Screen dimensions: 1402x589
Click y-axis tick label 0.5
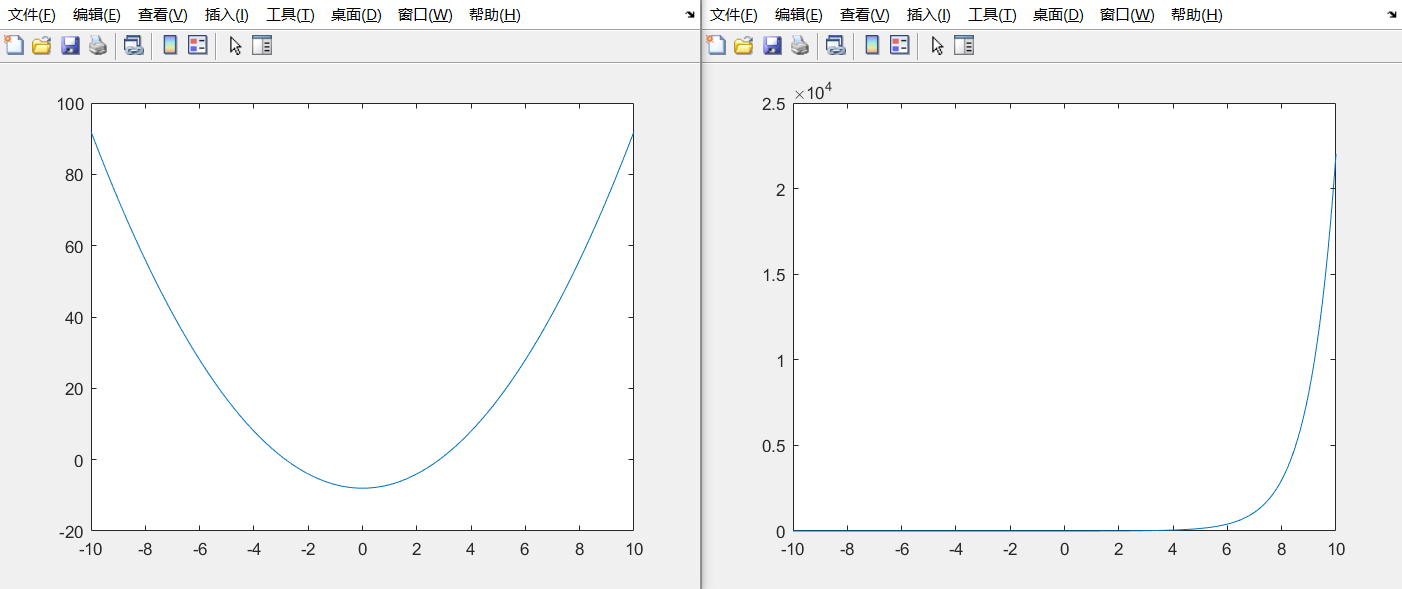coord(773,445)
